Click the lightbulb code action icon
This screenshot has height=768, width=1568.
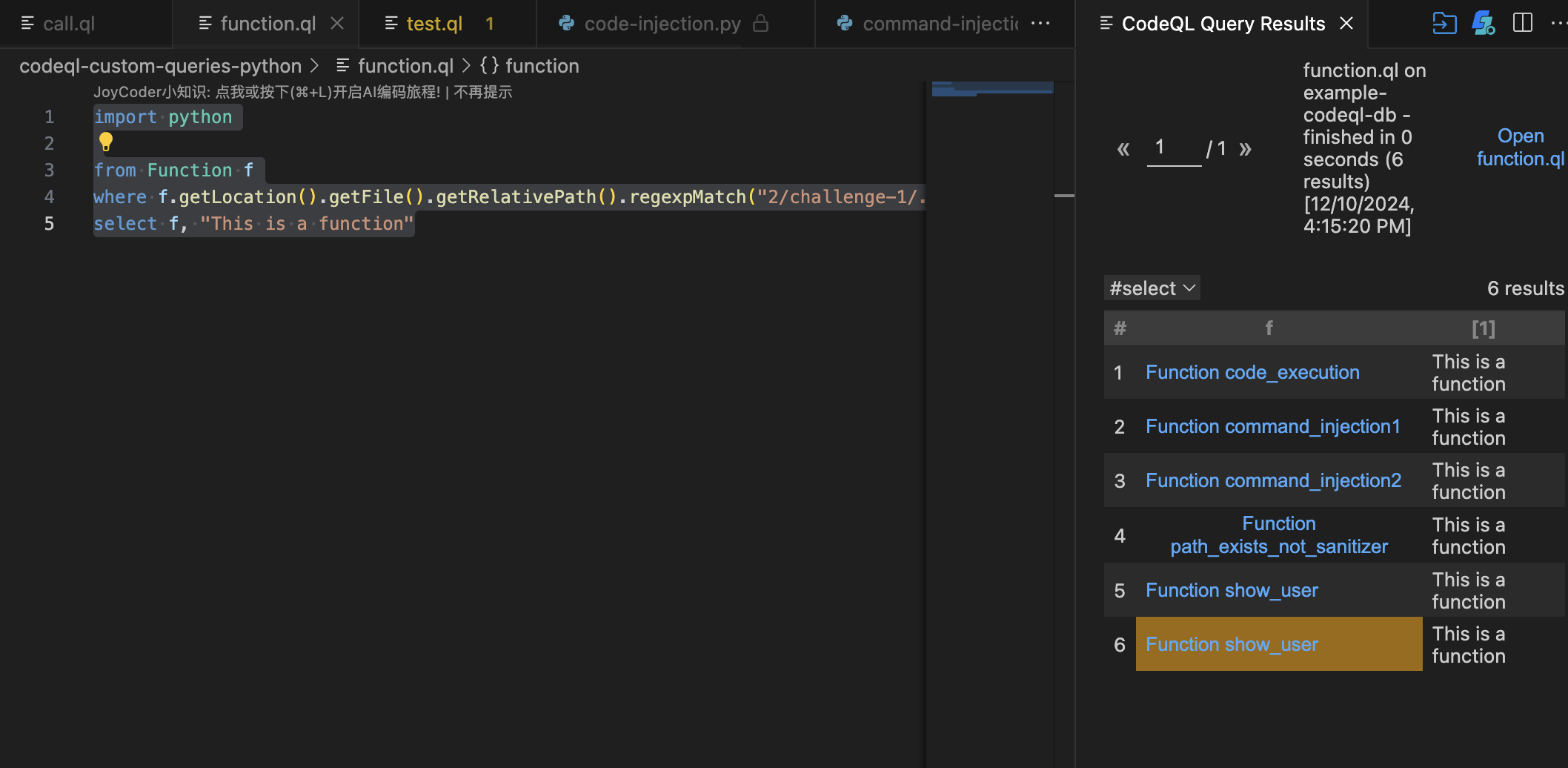tap(106, 141)
